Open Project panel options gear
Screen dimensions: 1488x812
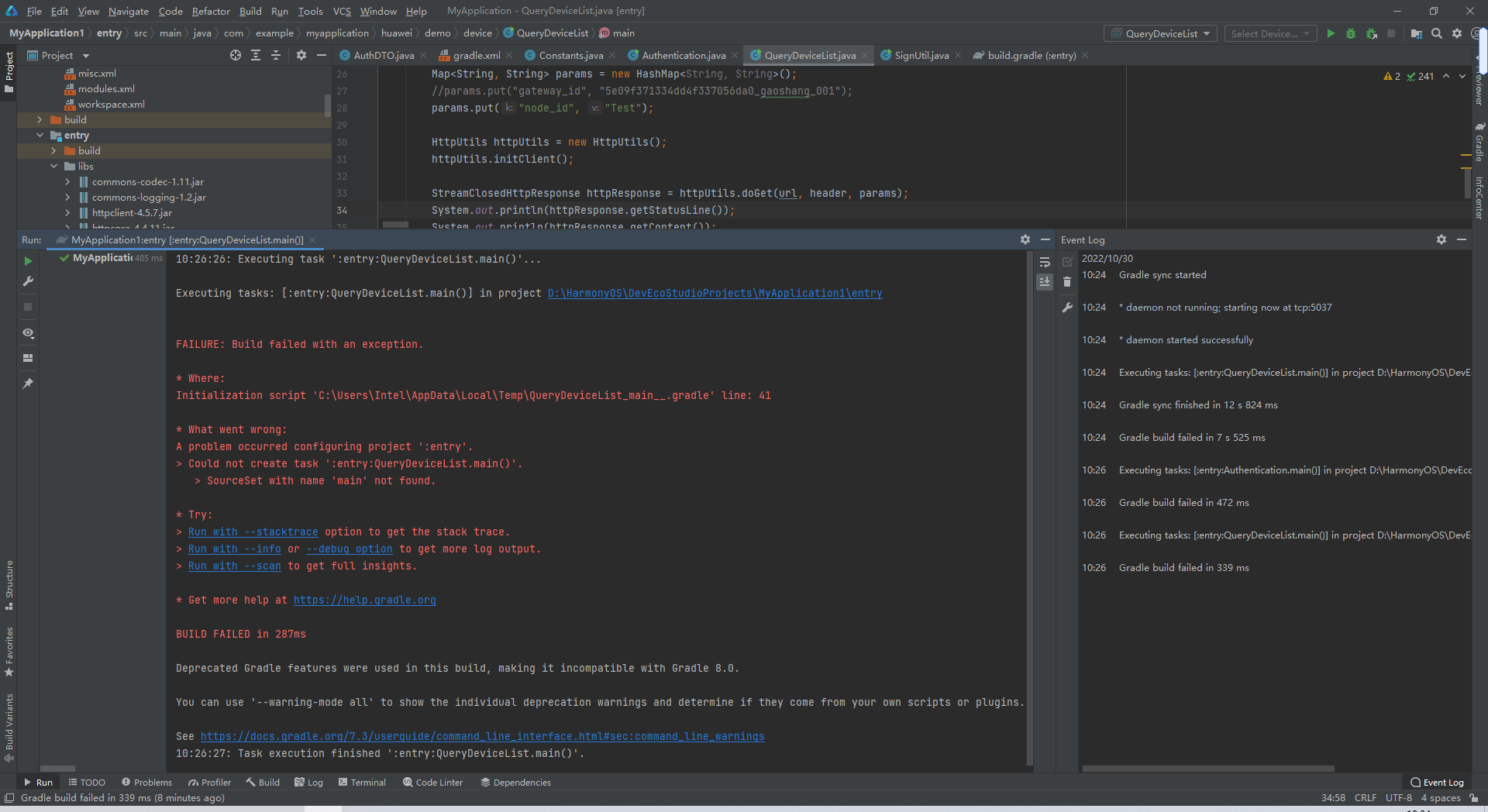(301, 55)
